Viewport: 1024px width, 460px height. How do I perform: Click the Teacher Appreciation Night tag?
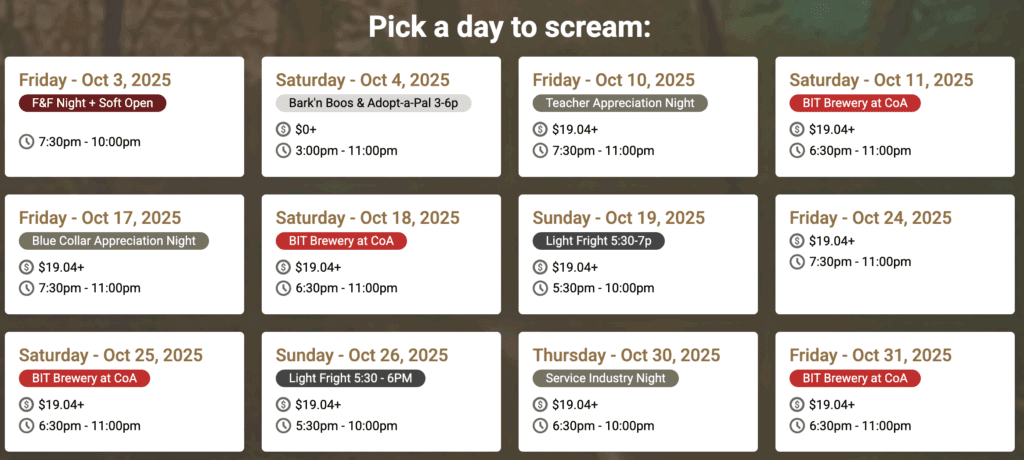(x=620, y=103)
